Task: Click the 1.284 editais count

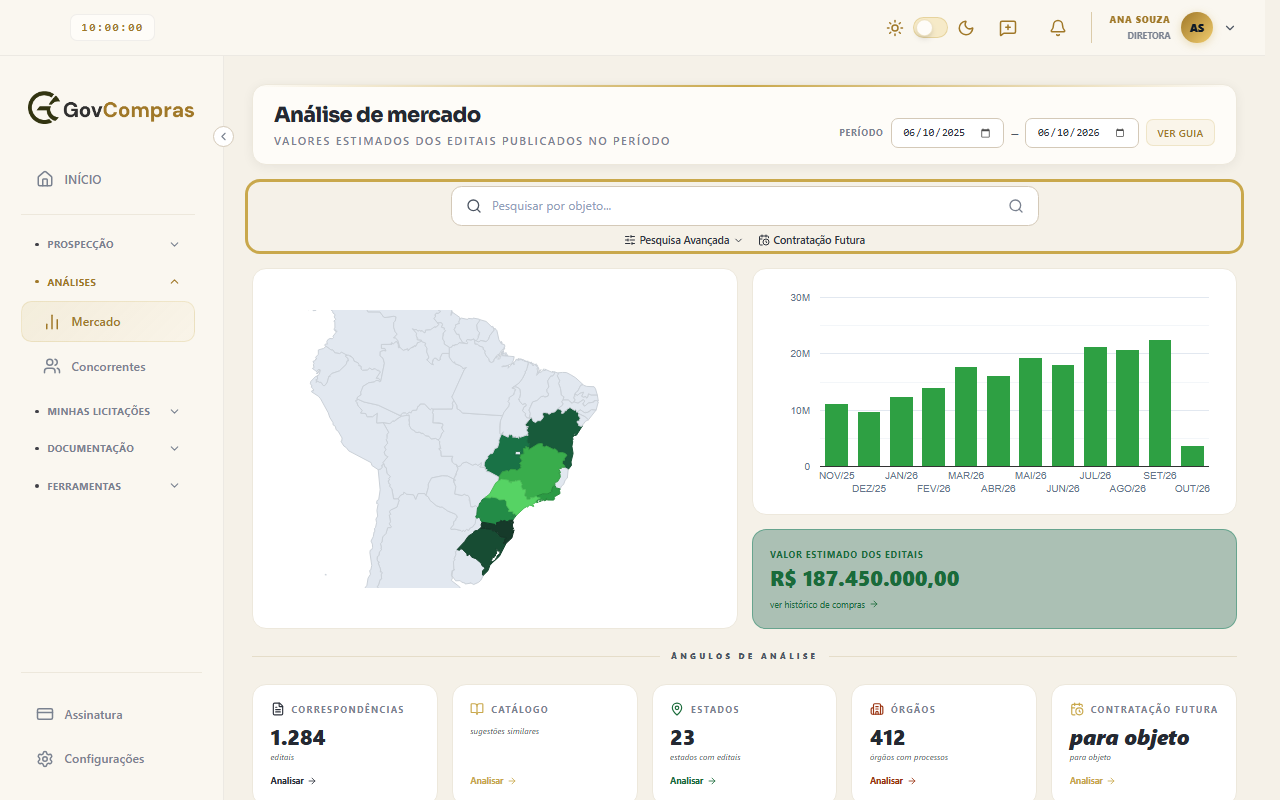Action: click(x=298, y=738)
